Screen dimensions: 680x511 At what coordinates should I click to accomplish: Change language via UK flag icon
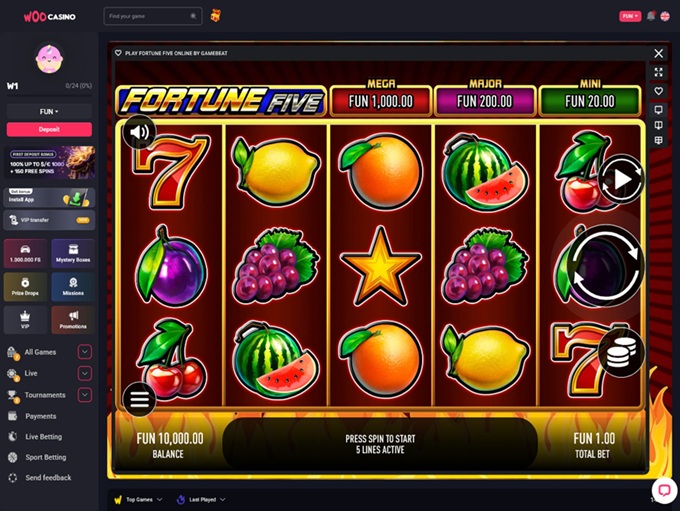pyautogui.click(x=665, y=16)
